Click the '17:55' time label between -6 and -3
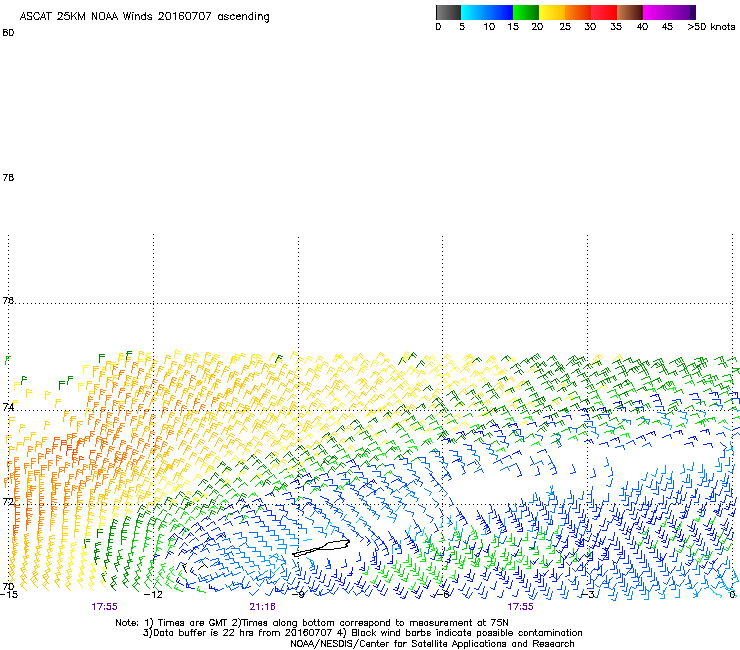 (520, 607)
